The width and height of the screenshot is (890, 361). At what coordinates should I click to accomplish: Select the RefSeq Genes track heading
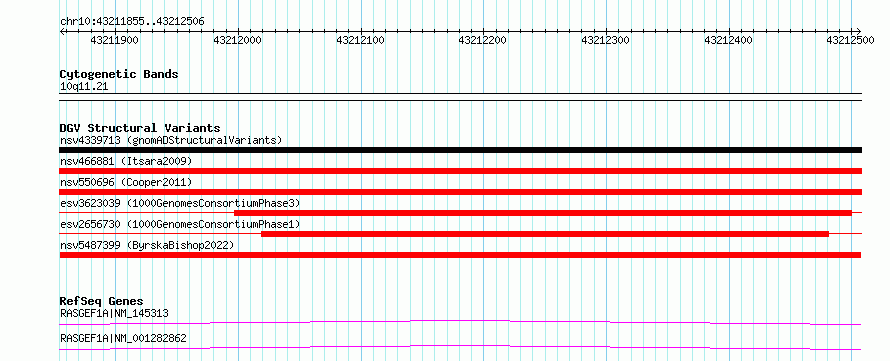101,301
